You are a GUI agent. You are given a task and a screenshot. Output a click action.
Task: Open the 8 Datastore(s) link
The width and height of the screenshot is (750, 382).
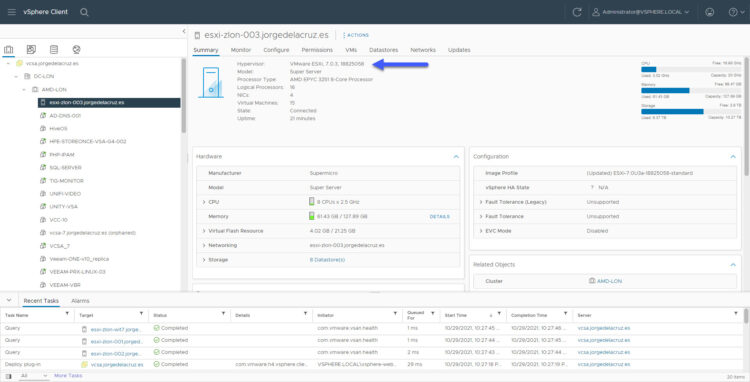[327, 260]
